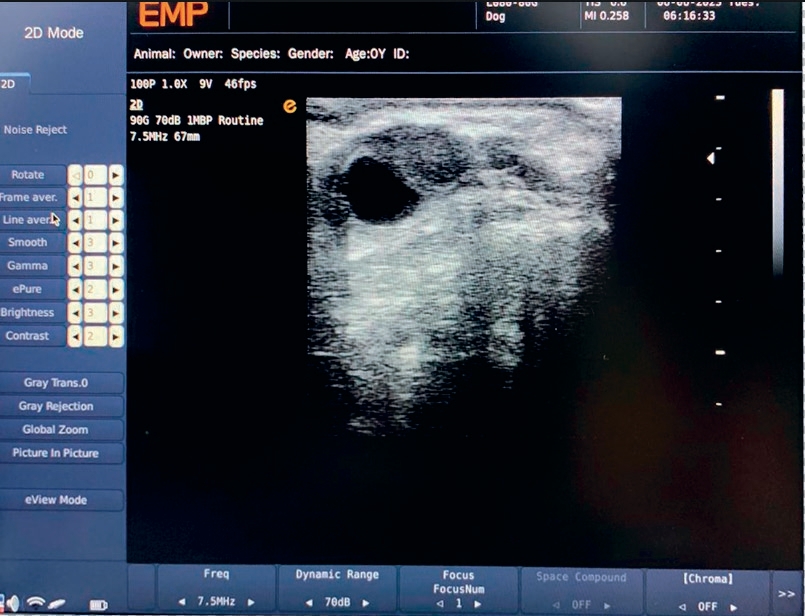Viewport: 805px width, 616px height.
Task: Decrease the Contrast value
Action: pos(75,336)
